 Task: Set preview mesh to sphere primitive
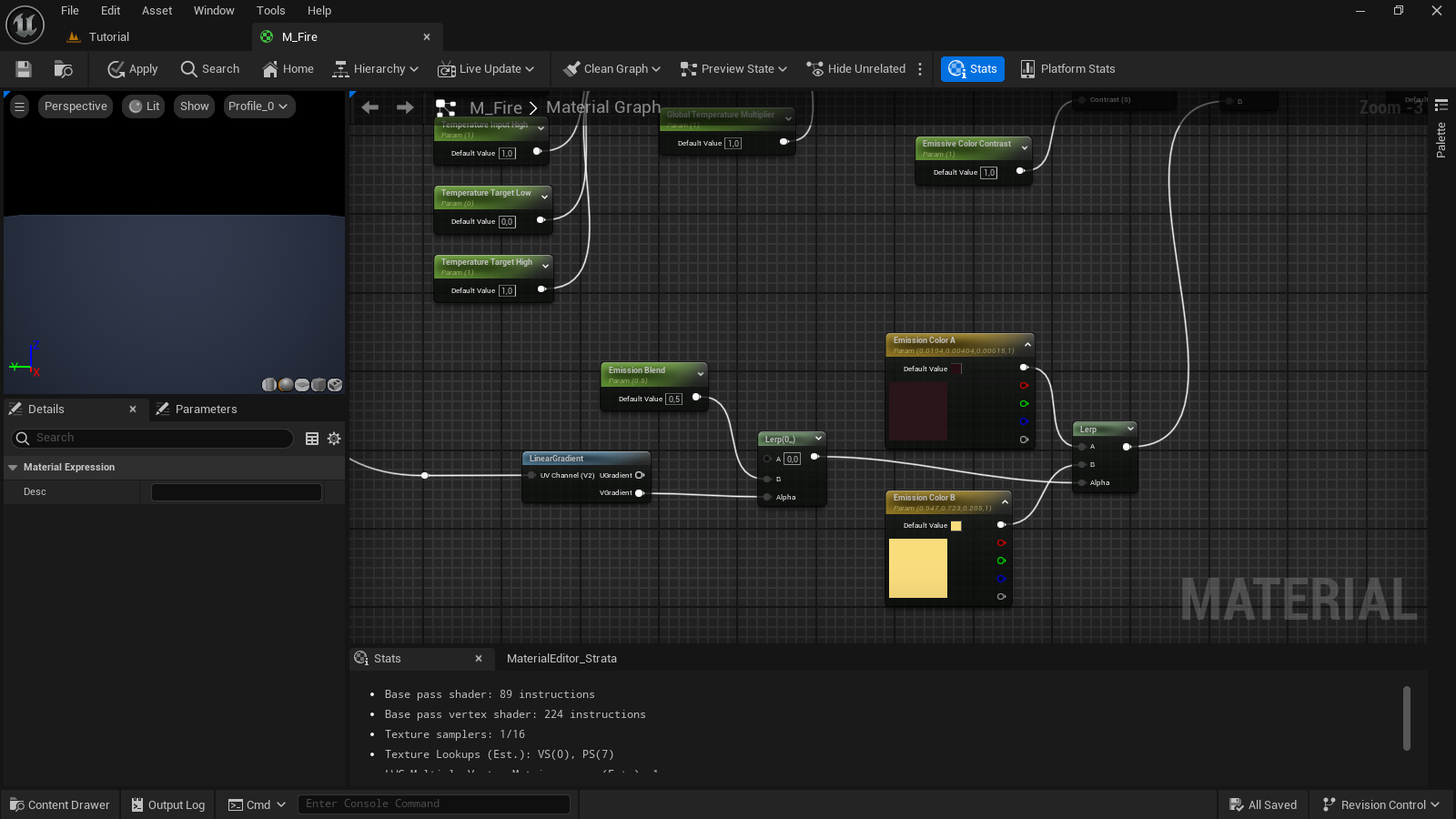pyautogui.click(x=286, y=385)
